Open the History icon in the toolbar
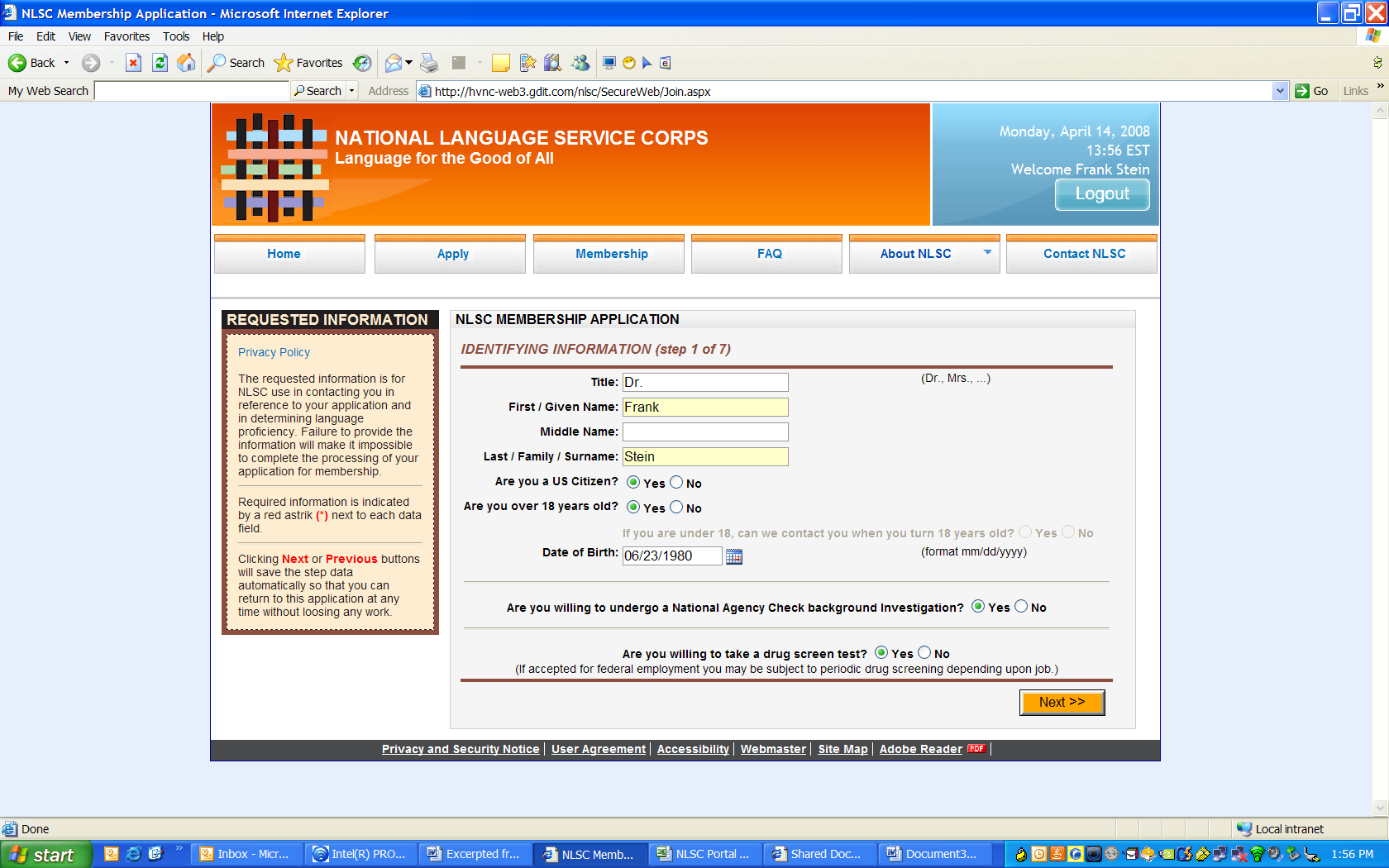The height and width of the screenshot is (868, 1389). tap(362, 63)
